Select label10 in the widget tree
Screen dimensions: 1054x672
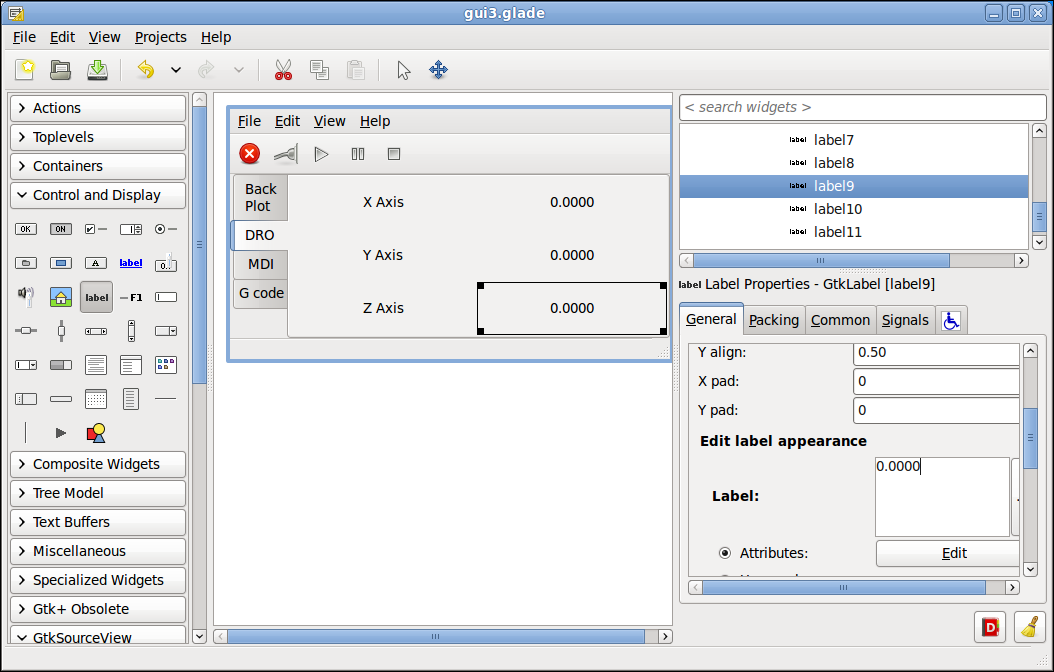[854, 209]
